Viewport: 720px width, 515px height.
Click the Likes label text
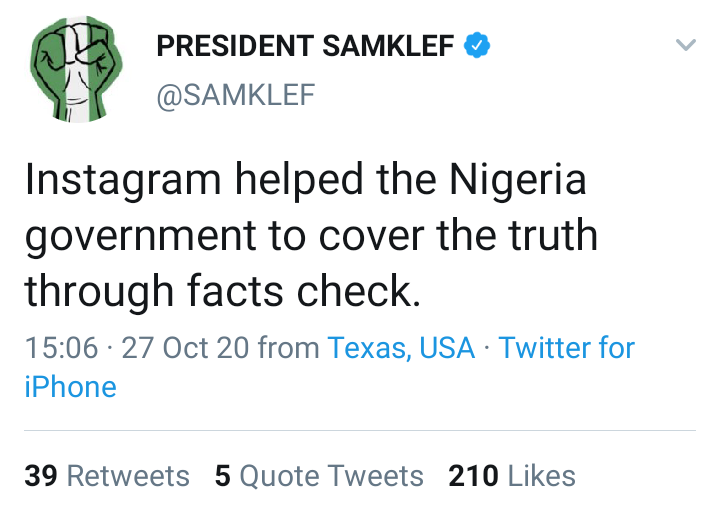point(541,476)
